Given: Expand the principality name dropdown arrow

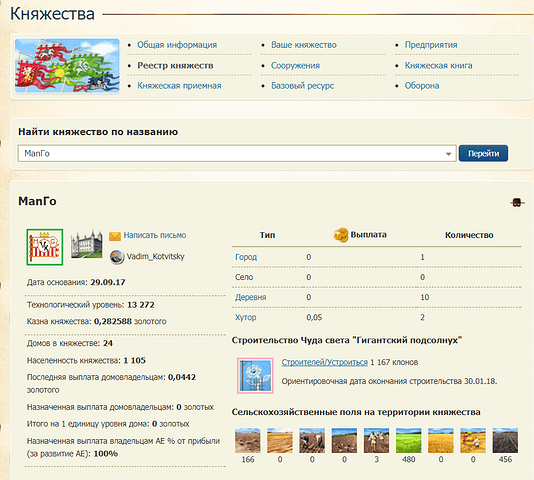Looking at the screenshot, I should coord(449,154).
